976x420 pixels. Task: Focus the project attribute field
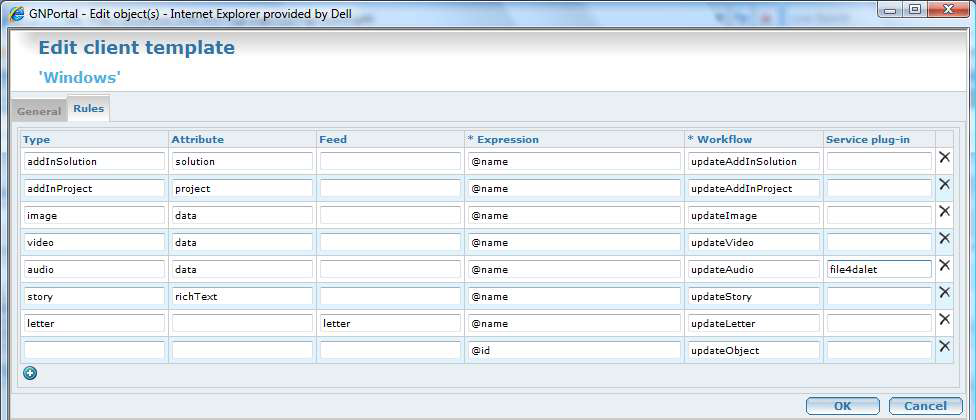(x=242, y=189)
